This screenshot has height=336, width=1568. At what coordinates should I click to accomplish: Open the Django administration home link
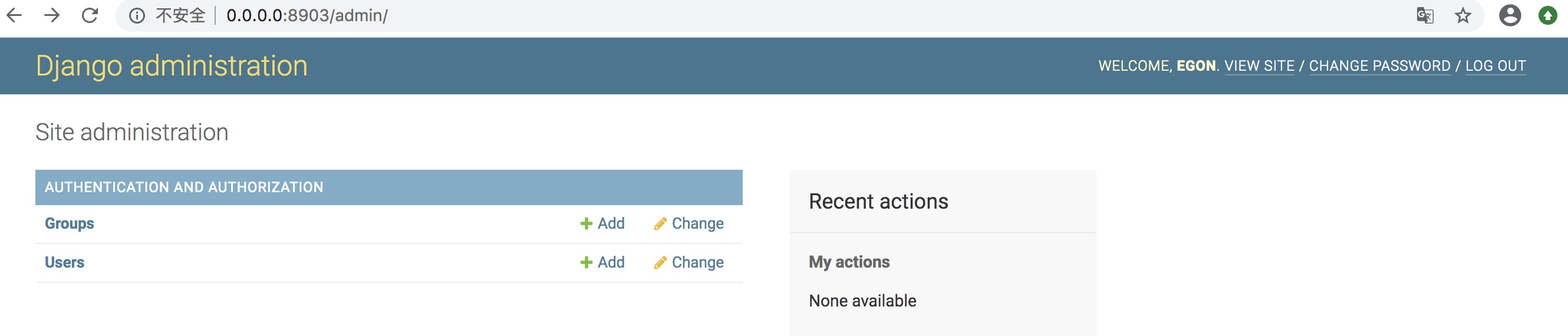pyautogui.click(x=172, y=66)
